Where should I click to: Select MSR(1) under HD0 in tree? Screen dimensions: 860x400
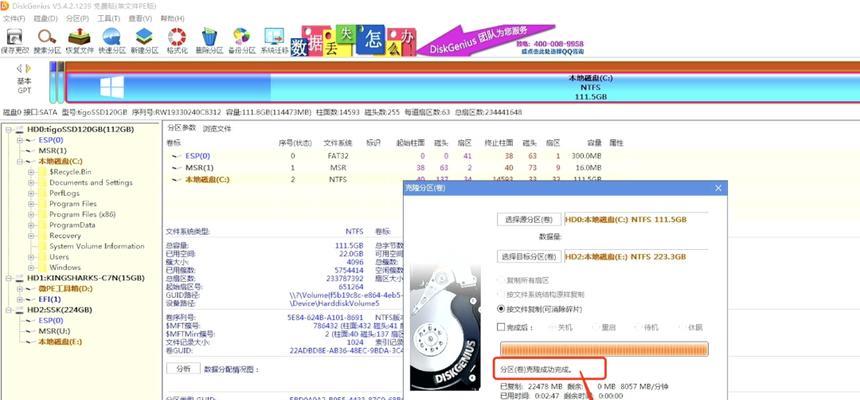pos(52,150)
